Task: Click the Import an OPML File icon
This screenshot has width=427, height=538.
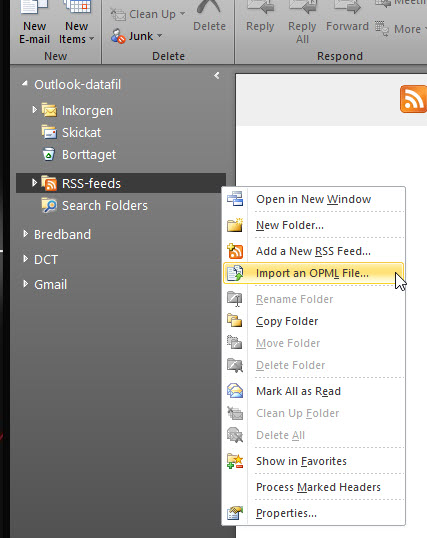Action: pyautogui.click(x=235, y=273)
